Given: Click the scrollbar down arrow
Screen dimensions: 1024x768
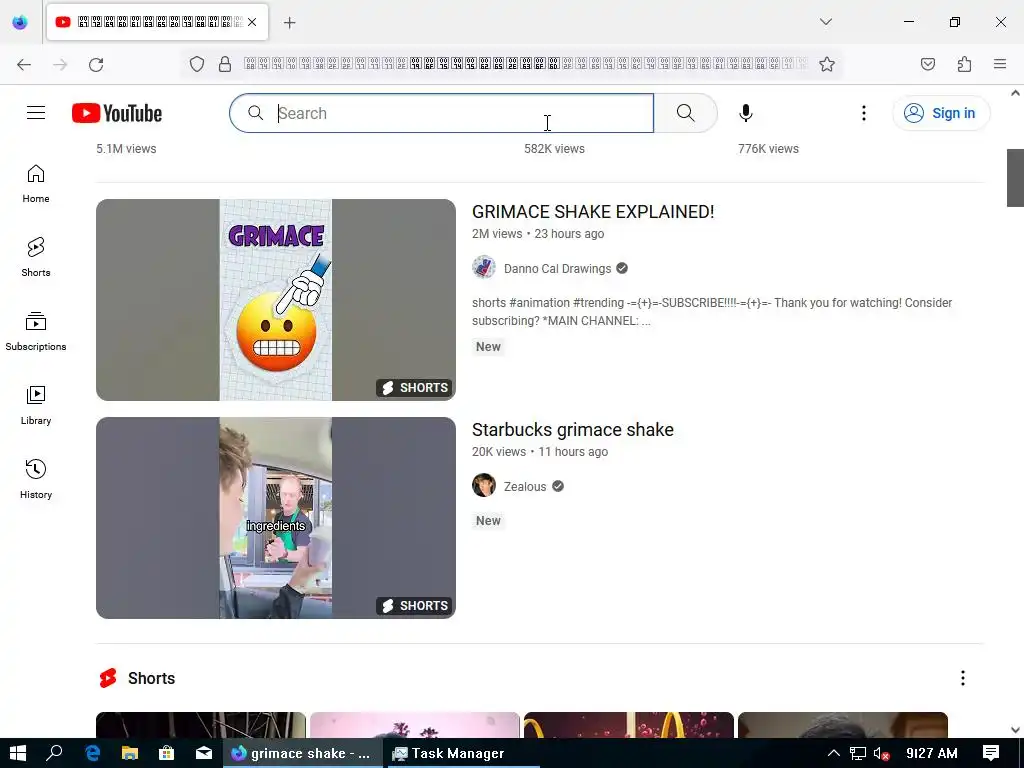Looking at the screenshot, I should coord(1015,730).
